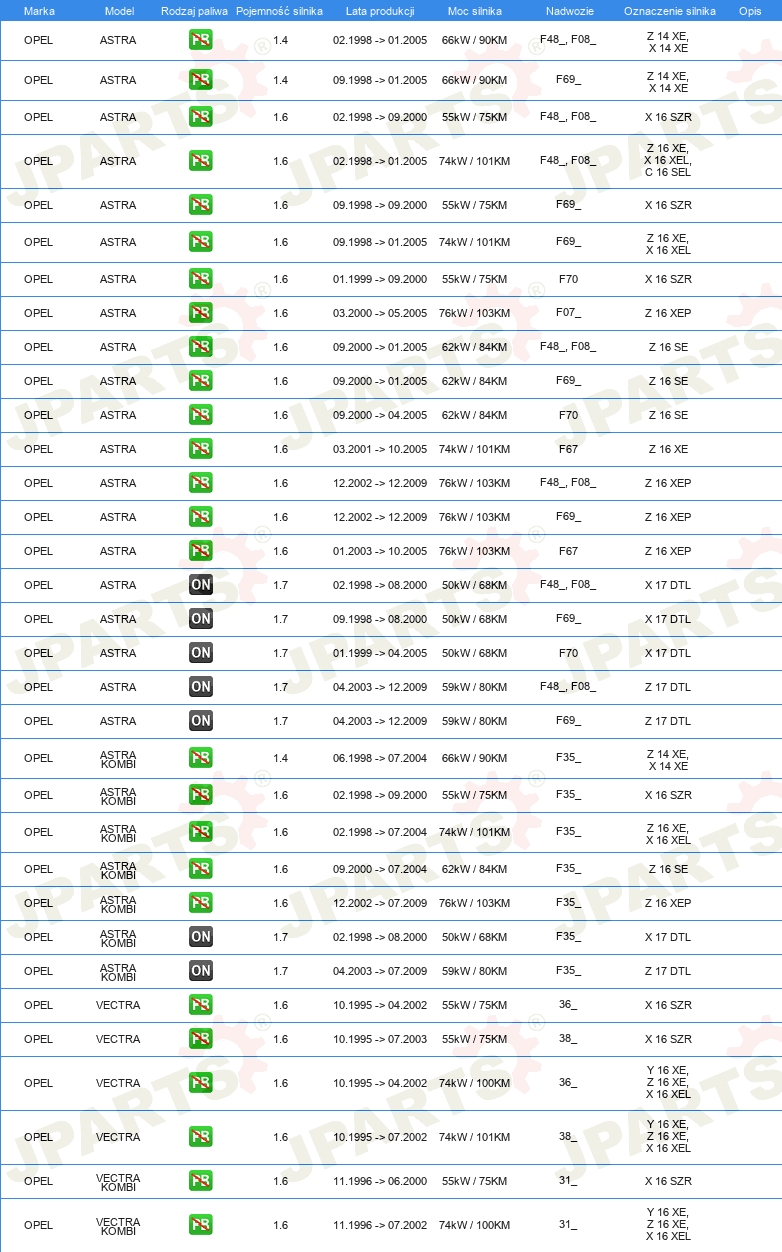The width and height of the screenshot is (782, 1252).
Task: Select the PB icon for ASTRA 03.2001 -> 10.2005
Action: 201,450
